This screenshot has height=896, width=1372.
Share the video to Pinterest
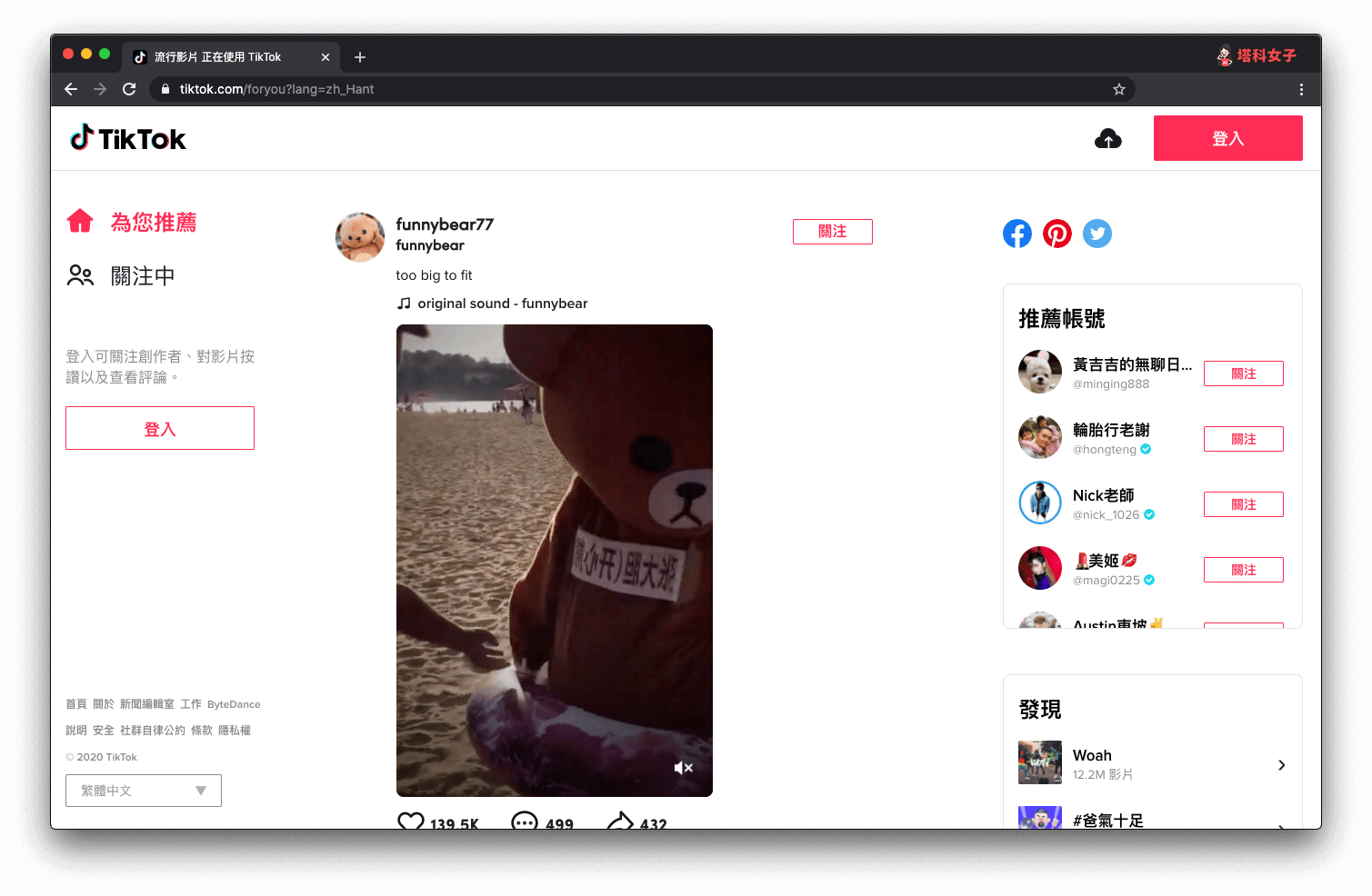[x=1057, y=234]
